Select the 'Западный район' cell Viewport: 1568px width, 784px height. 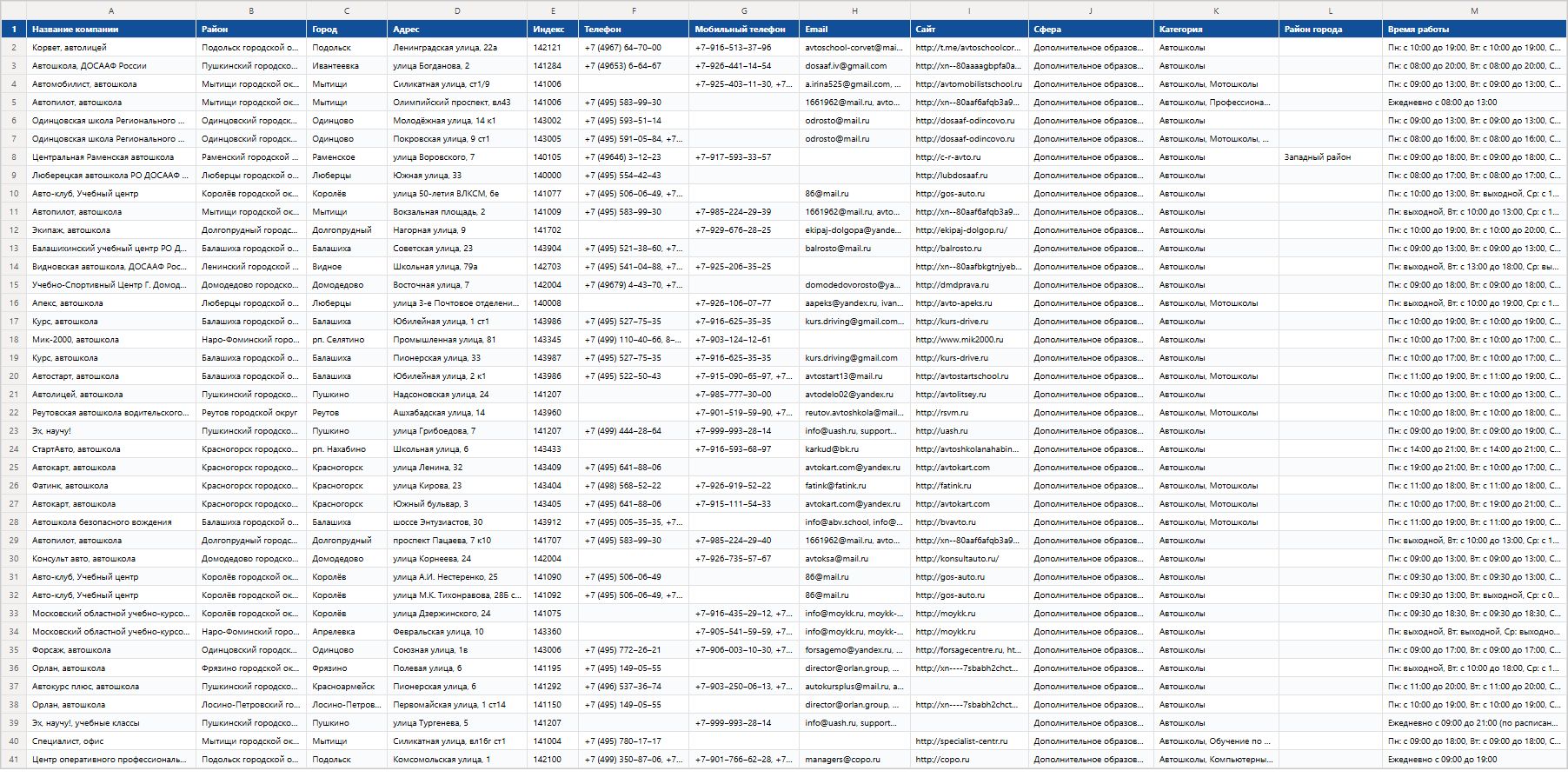click(1331, 156)
